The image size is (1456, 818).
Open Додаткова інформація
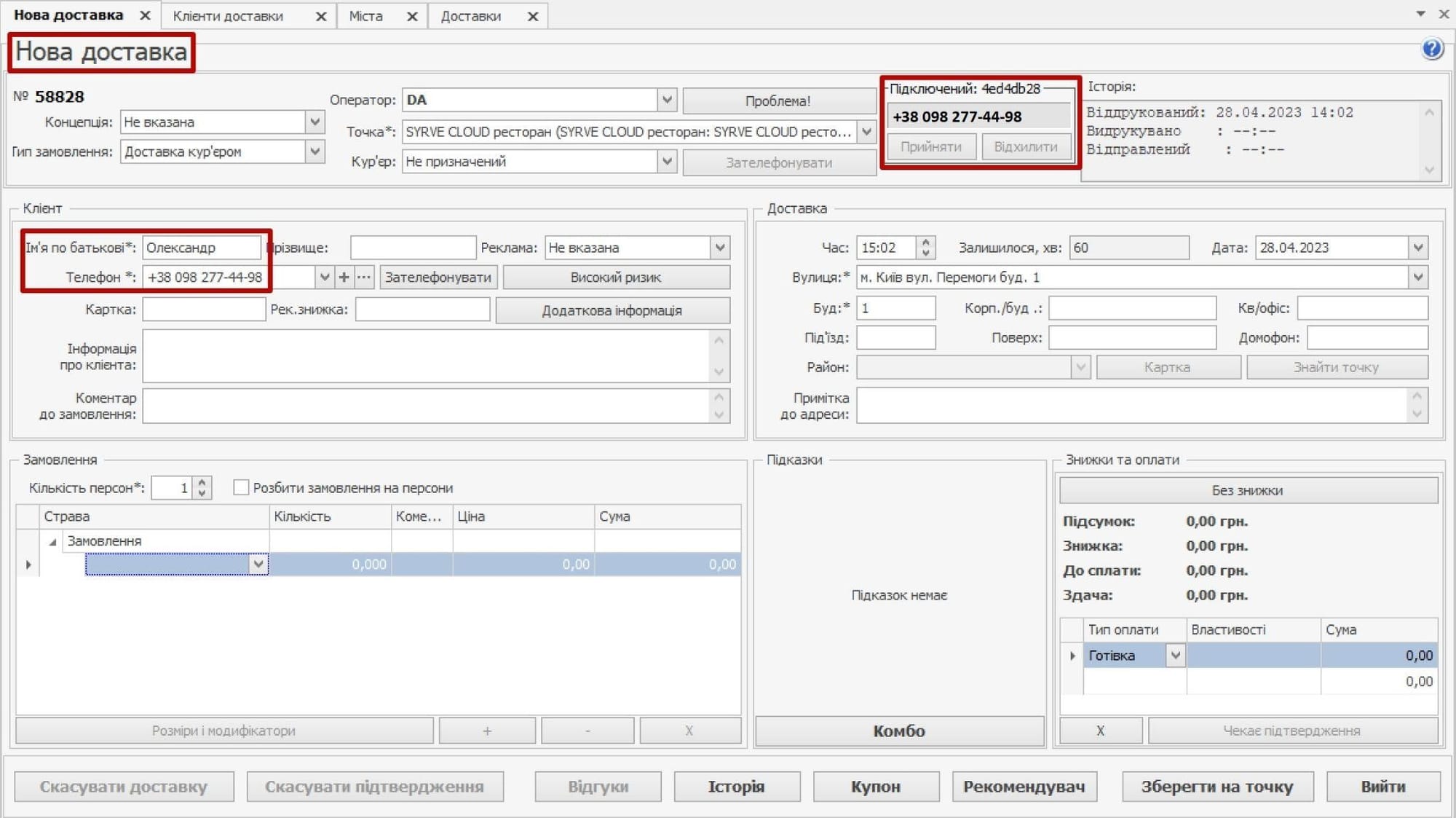(x=612, y=310)
